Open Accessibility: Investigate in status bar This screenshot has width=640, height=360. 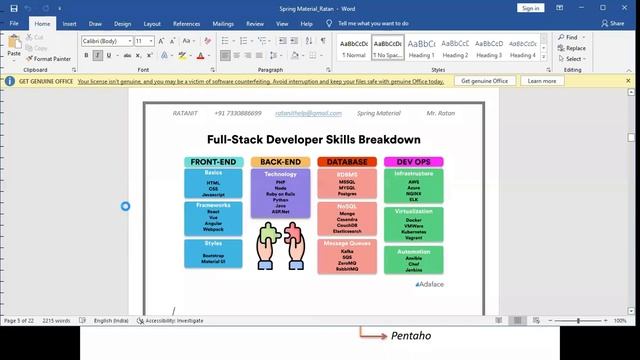(170, 321)
